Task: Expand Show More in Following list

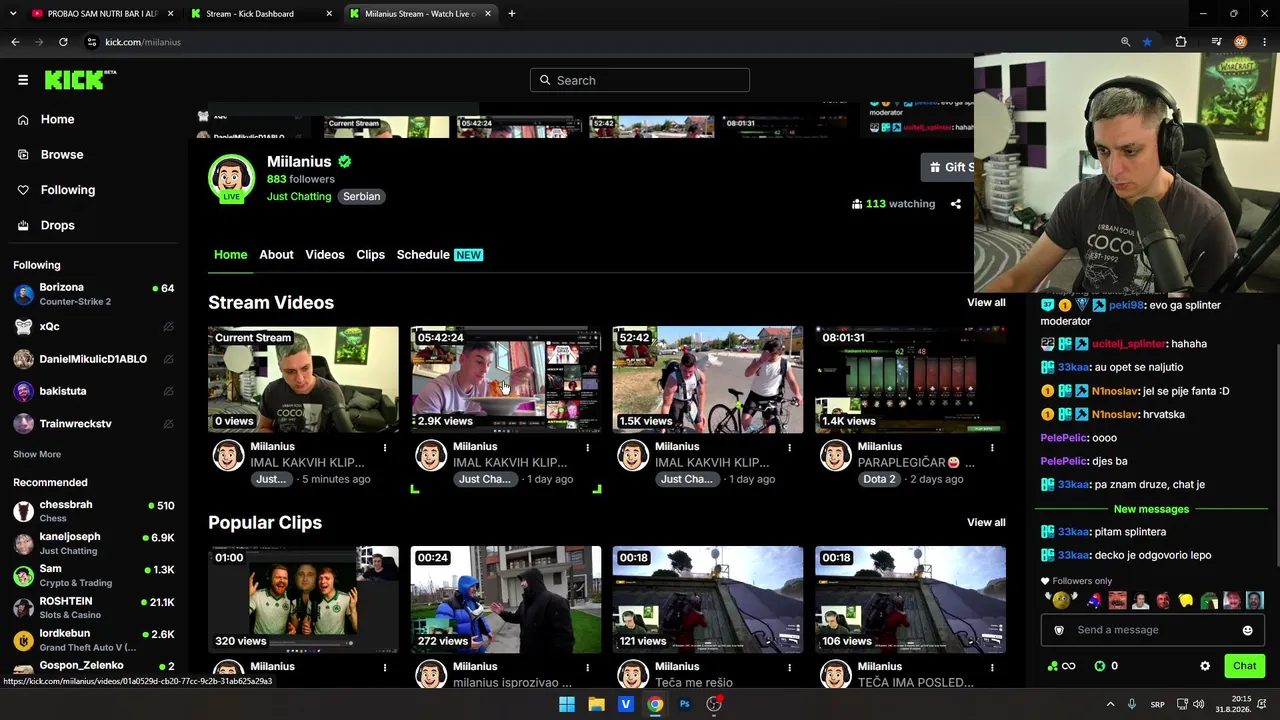Action: click(37, 454)
